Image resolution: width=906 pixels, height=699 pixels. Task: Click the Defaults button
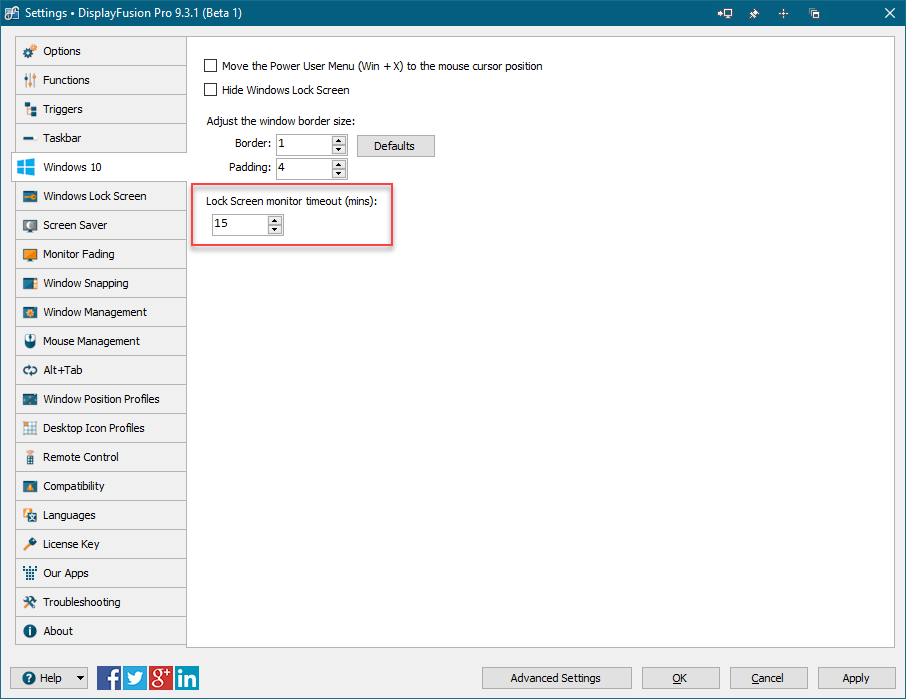tap(395, 146)
